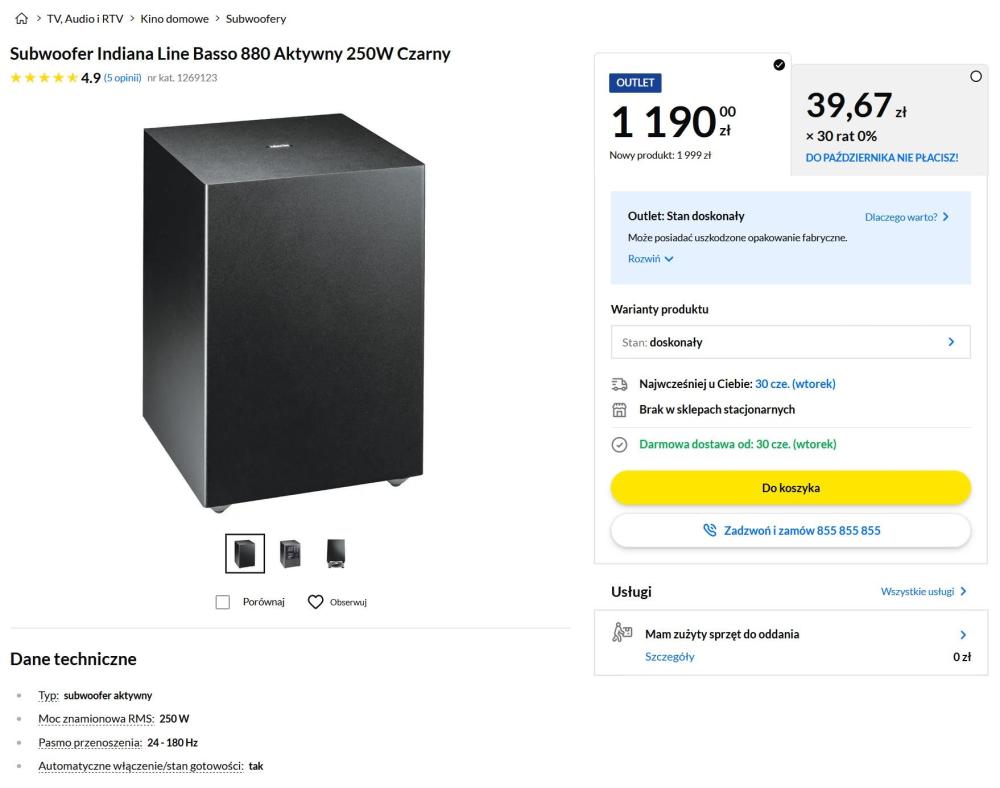Expand the Rozwiń outlet details

(x=651, y=259)
